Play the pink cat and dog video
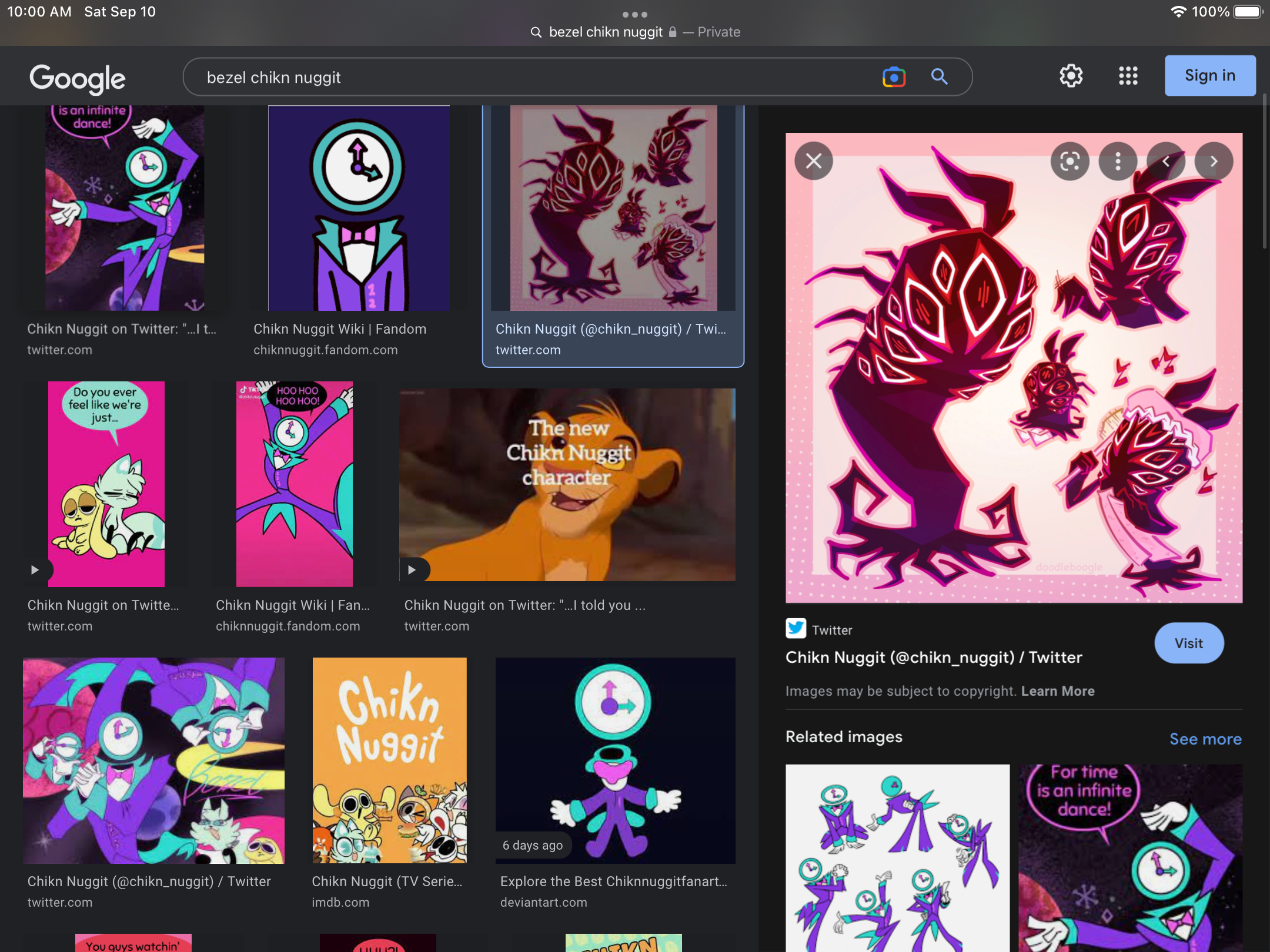The width and height of the screenshot is (1270, 952). [35, 569]
